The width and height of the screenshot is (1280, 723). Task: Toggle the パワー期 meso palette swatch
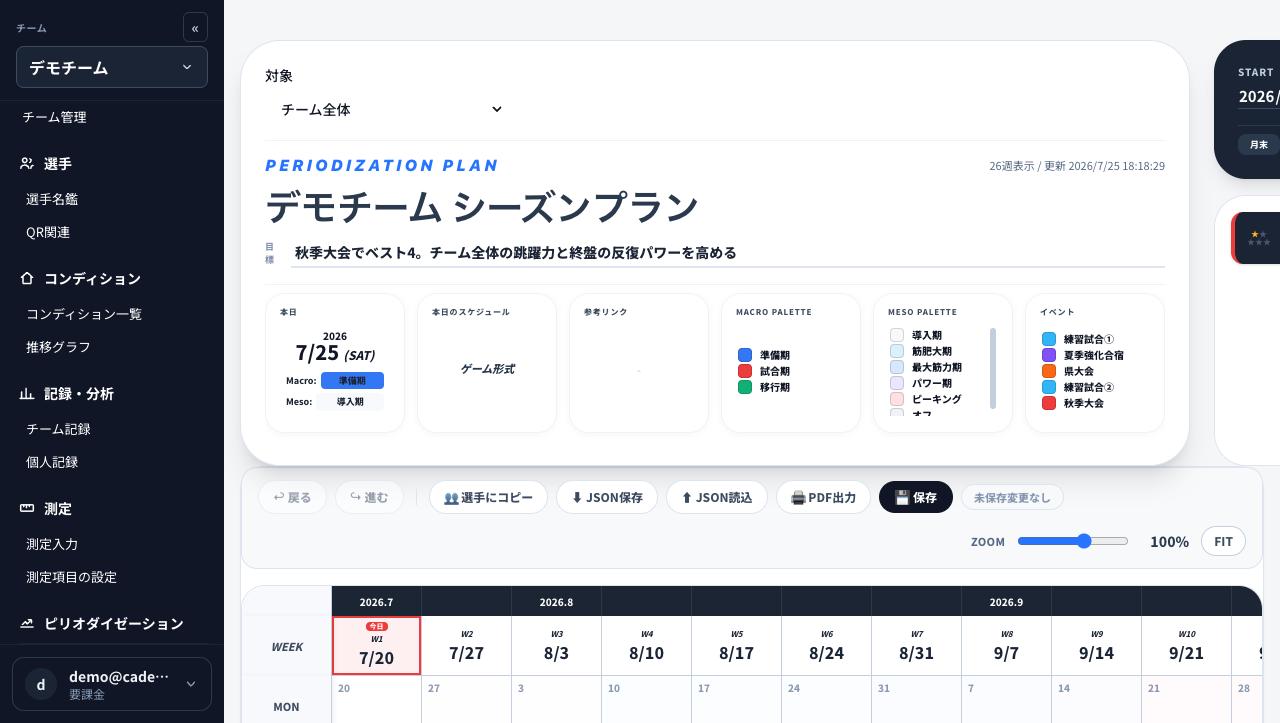897,384
